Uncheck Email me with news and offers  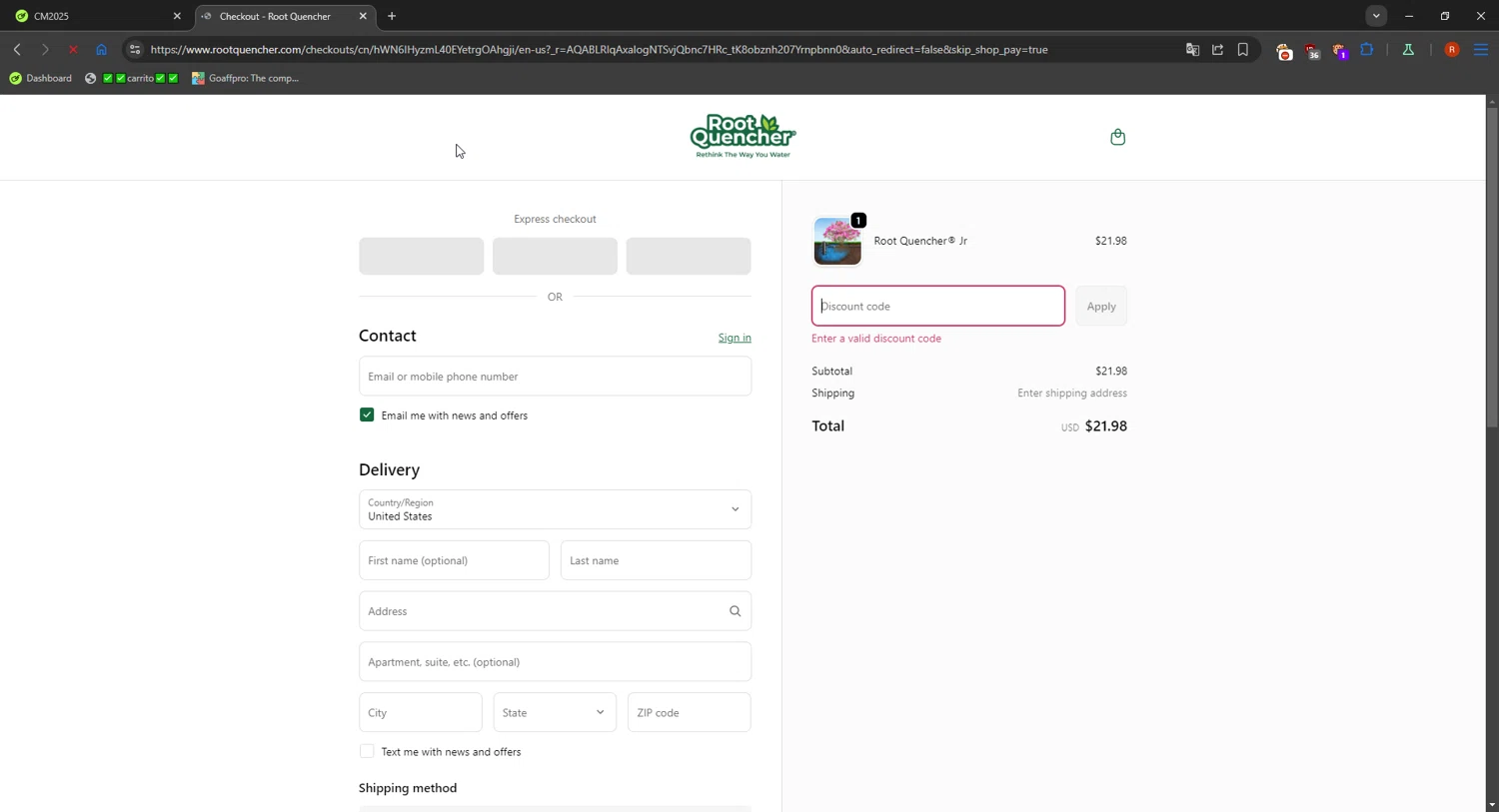367,415
